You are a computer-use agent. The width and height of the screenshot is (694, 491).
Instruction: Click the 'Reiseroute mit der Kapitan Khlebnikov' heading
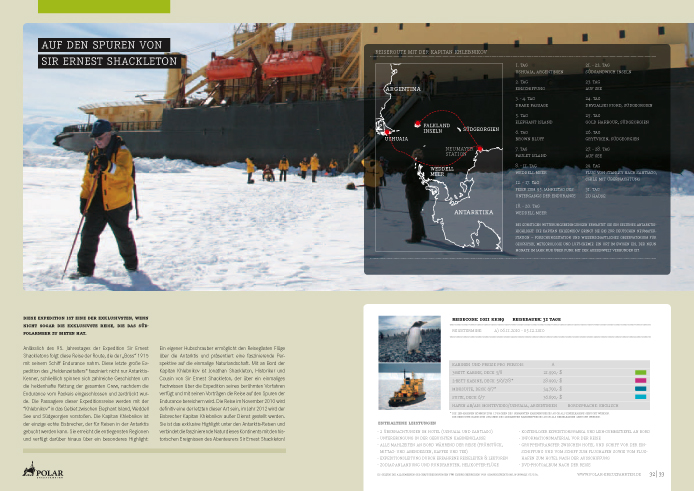click(x=430, y=49)
